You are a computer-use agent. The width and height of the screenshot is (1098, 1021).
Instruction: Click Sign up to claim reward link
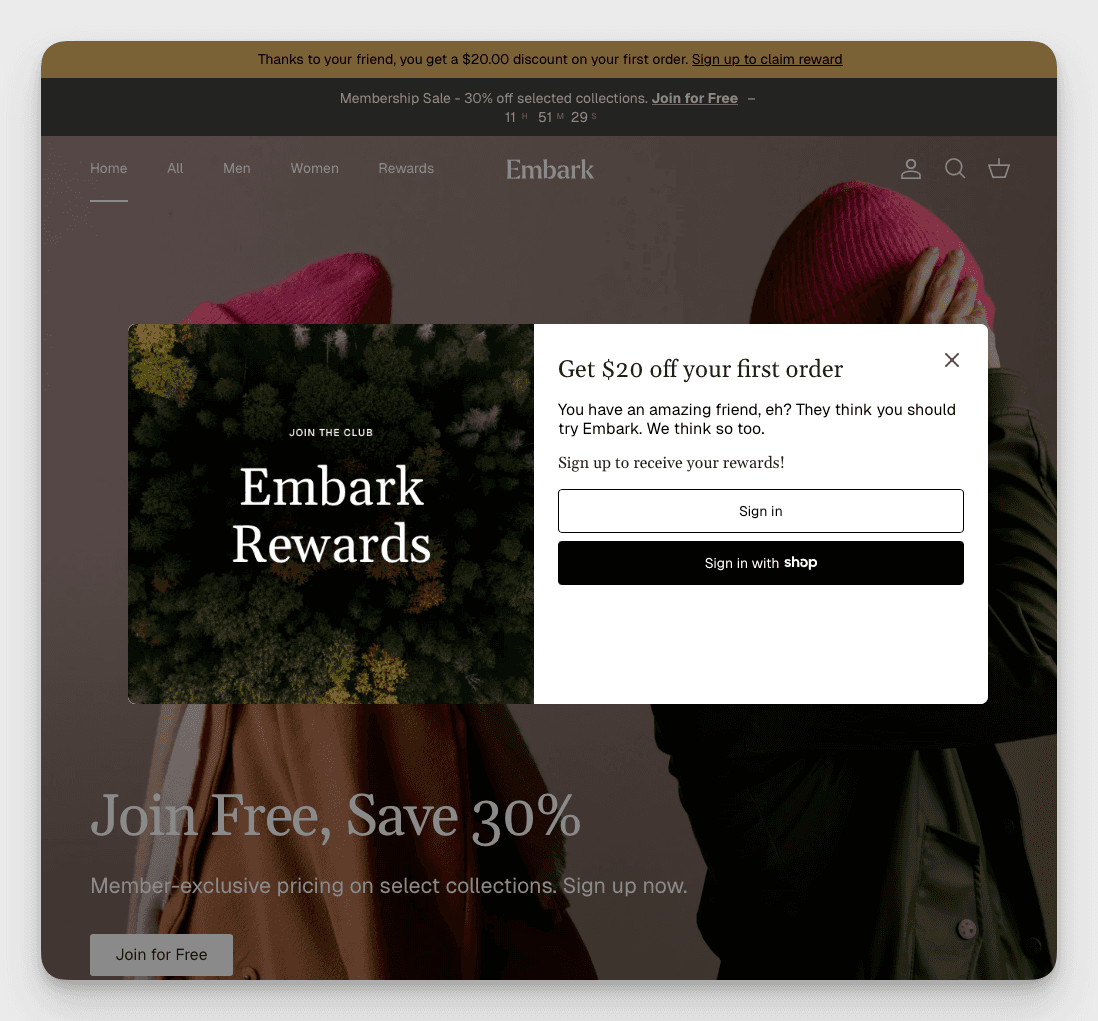click(767, 60)
